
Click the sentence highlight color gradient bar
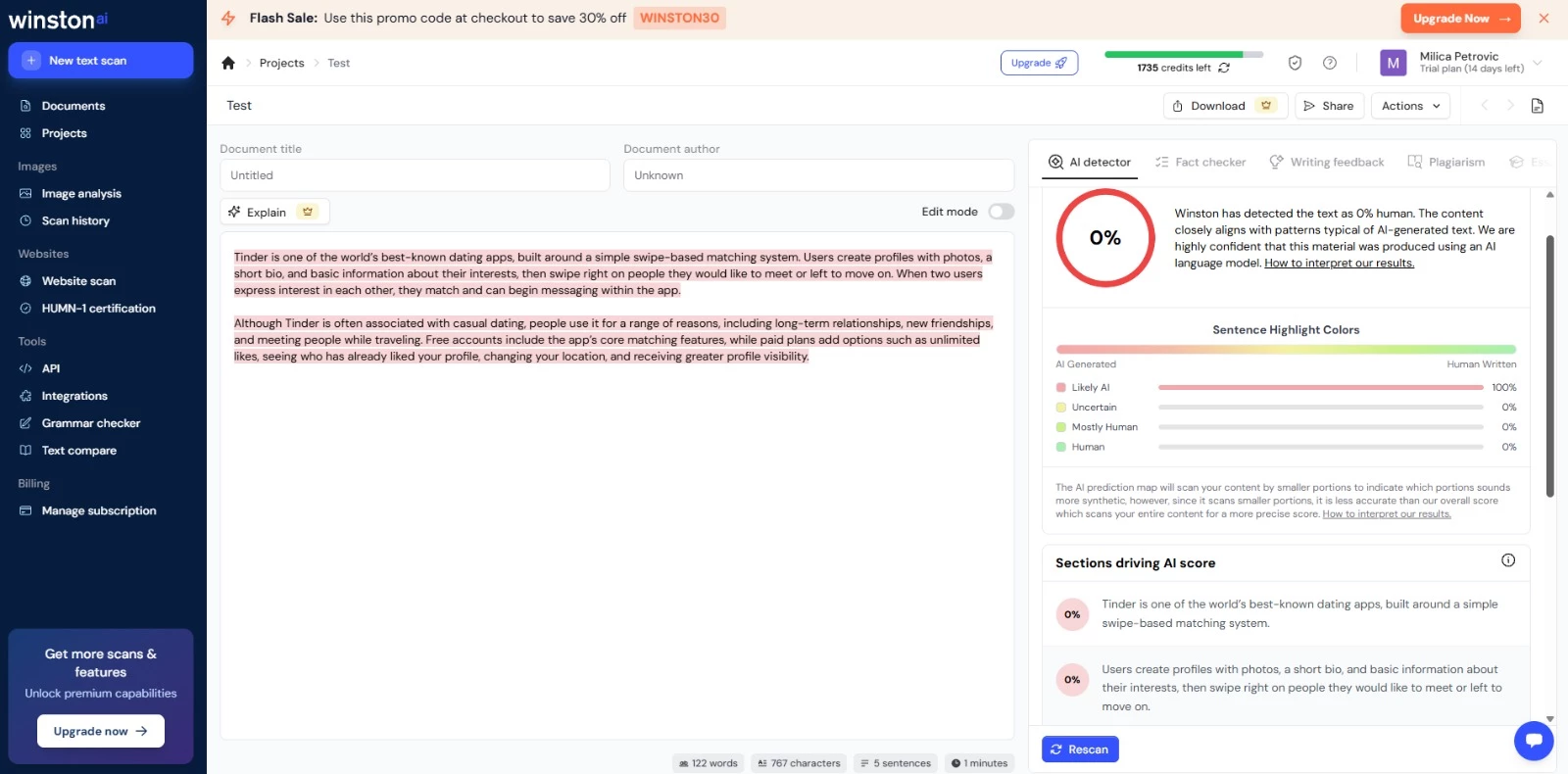[x=1286, y=349]
